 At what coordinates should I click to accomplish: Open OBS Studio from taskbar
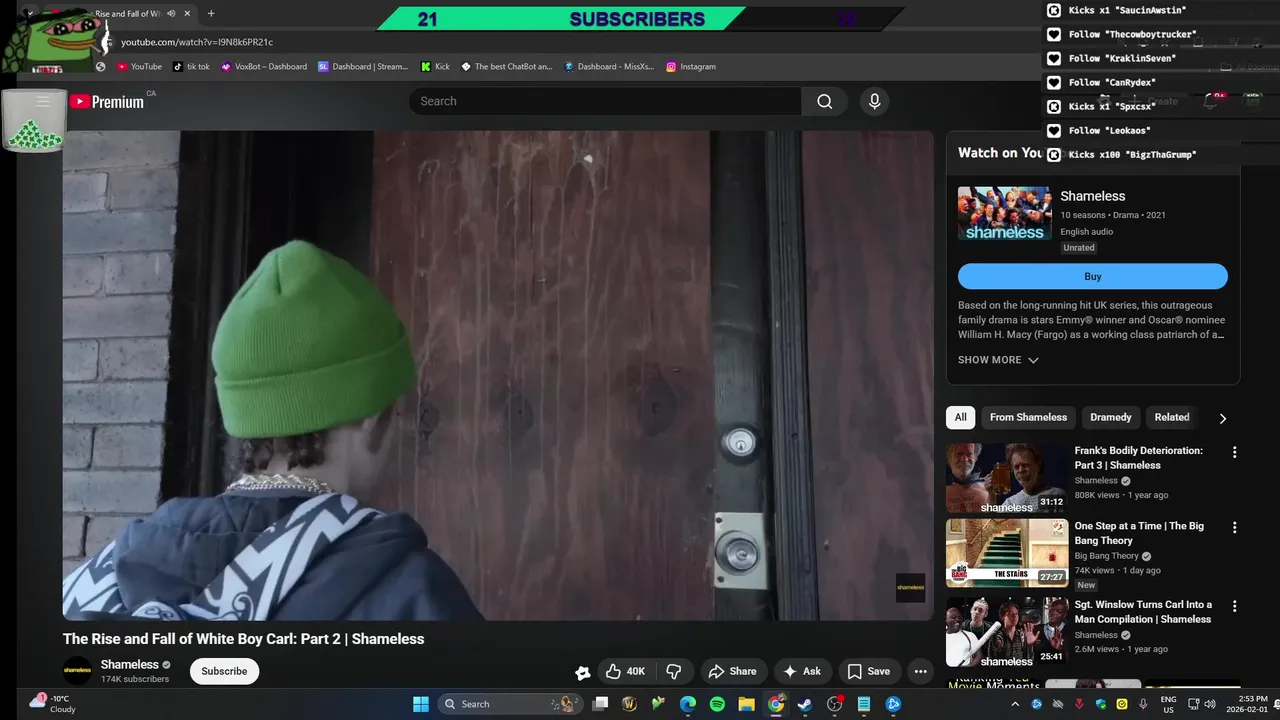coord(835,704)
